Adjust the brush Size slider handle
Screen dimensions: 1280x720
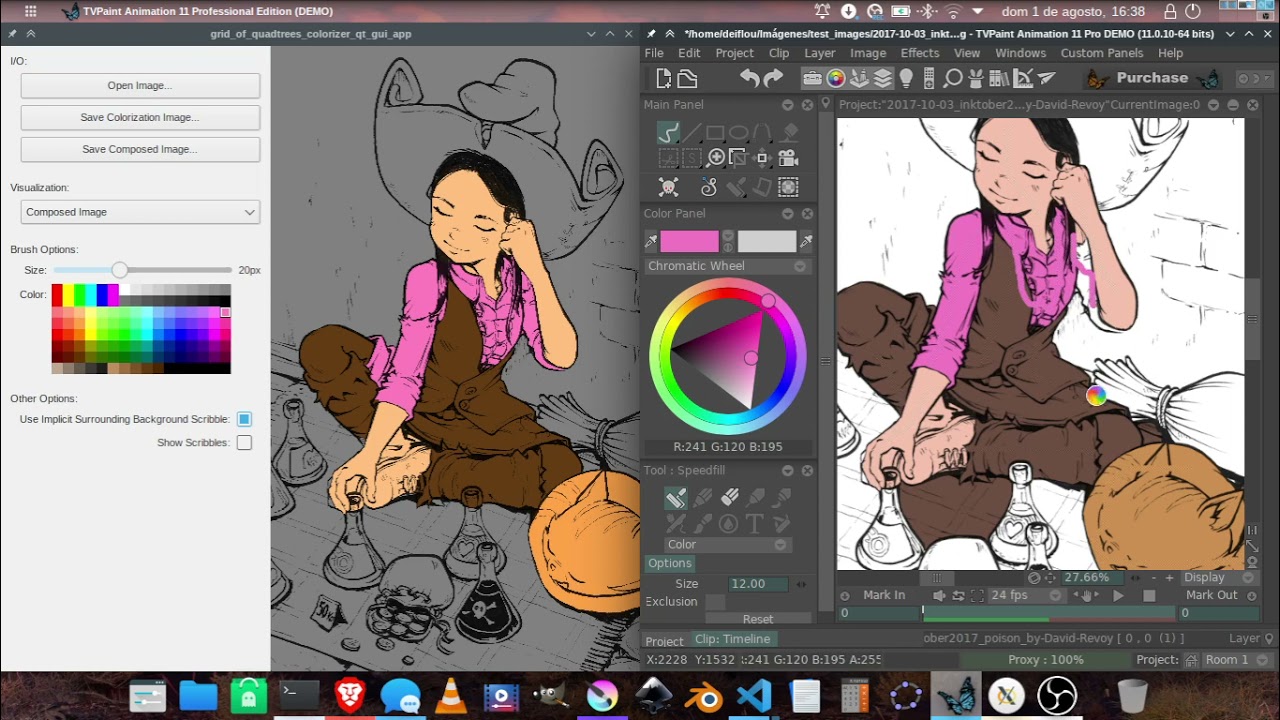[119, 270]
